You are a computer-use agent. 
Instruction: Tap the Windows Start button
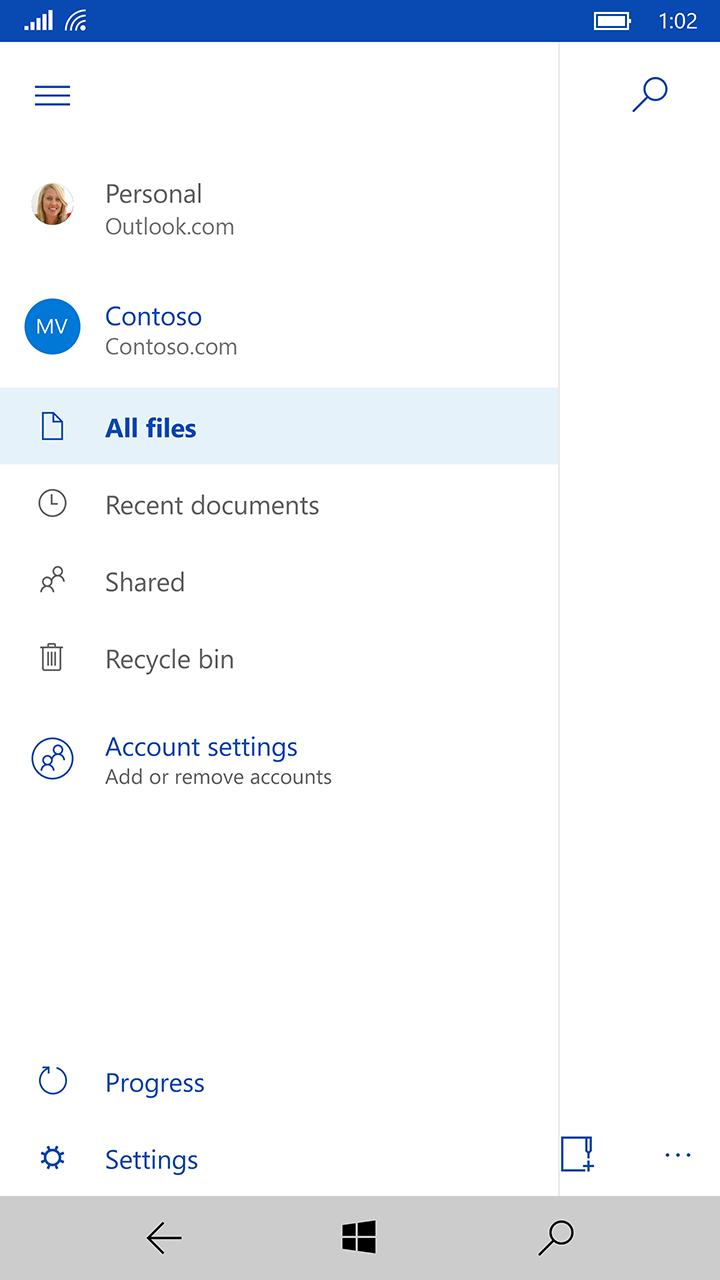359,1238
